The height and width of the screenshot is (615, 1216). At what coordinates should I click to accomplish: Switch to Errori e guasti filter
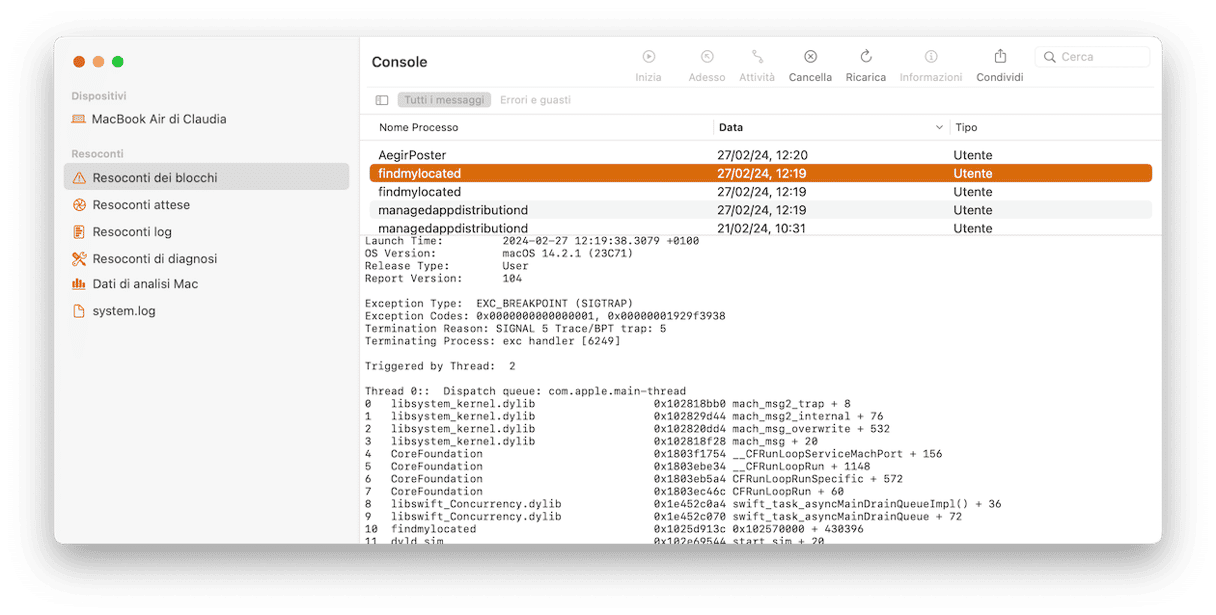[x=536, y=100]
